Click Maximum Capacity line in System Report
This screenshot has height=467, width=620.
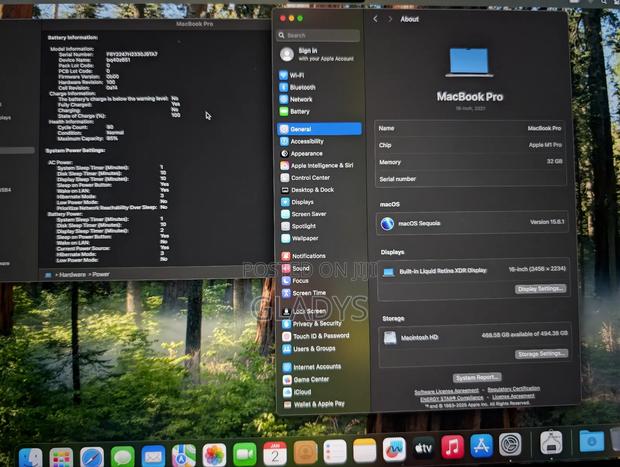click(x=87, y=138)
